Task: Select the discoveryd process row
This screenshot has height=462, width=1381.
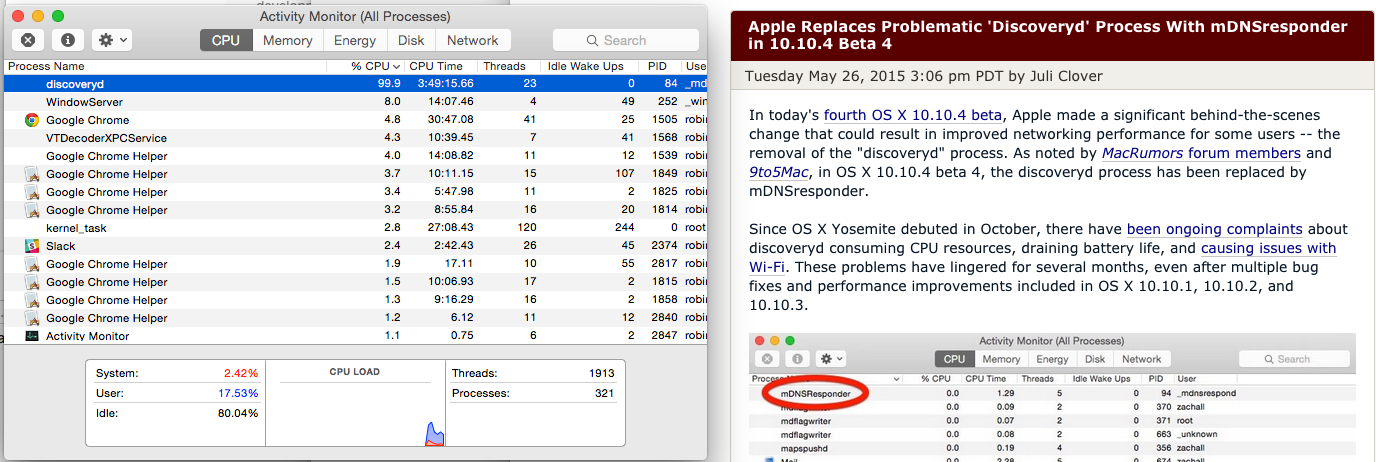Action: coord(356,84)
